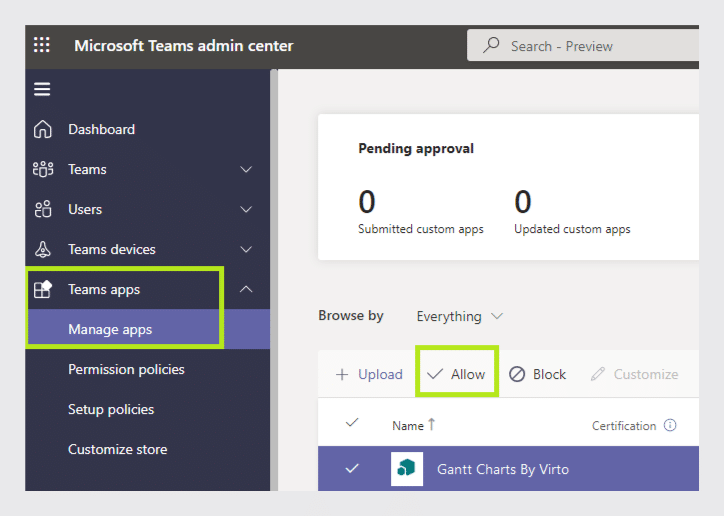The image size is (724, 516).
Task: Toggle the select-all checkmark in table header
Action: click(x=352, y=422)
